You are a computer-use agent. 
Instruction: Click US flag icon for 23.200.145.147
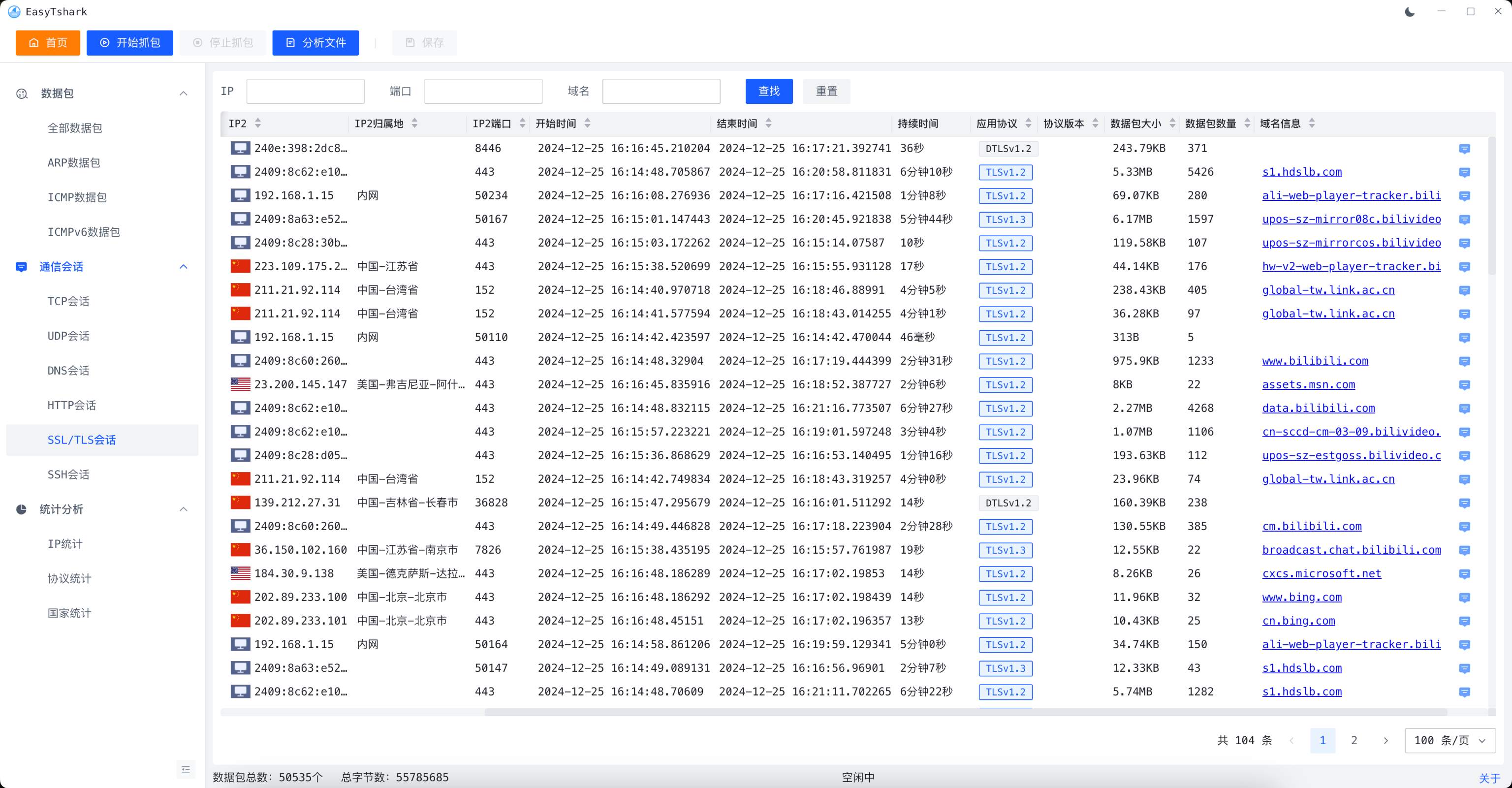[240, 384]
